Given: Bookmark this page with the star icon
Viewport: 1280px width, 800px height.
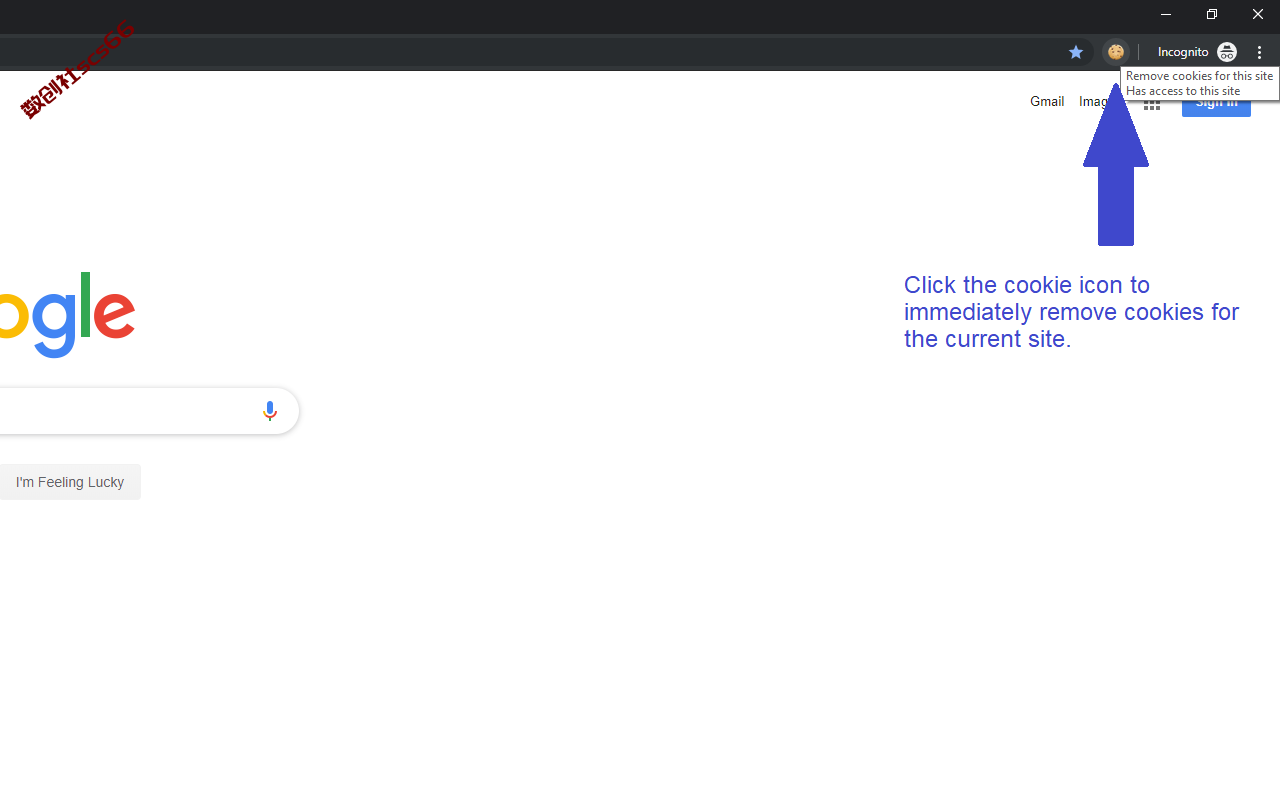Looking at the screenshot, I should (1076, 52).
